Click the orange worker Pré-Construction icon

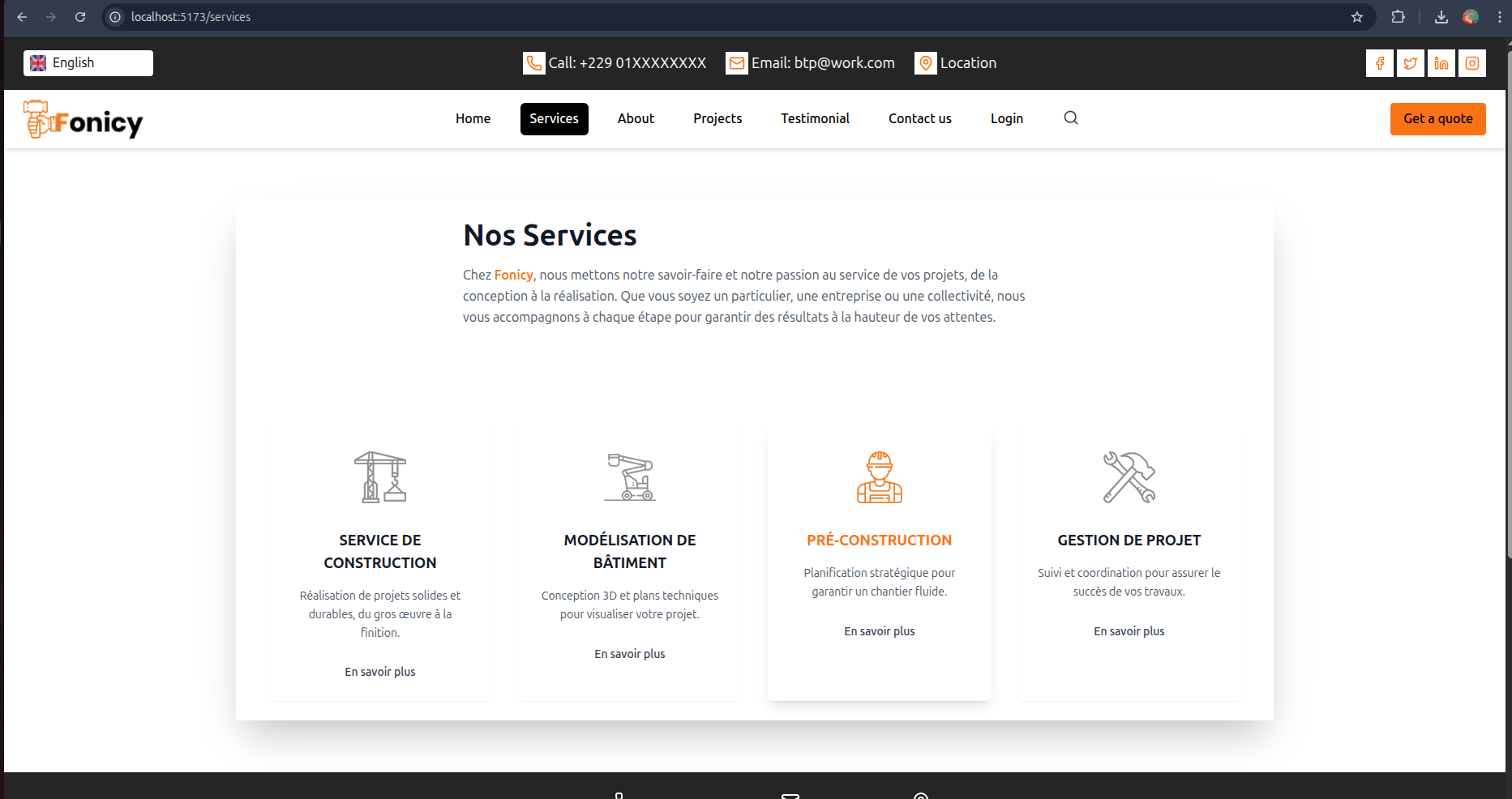[x=880, y=477]
